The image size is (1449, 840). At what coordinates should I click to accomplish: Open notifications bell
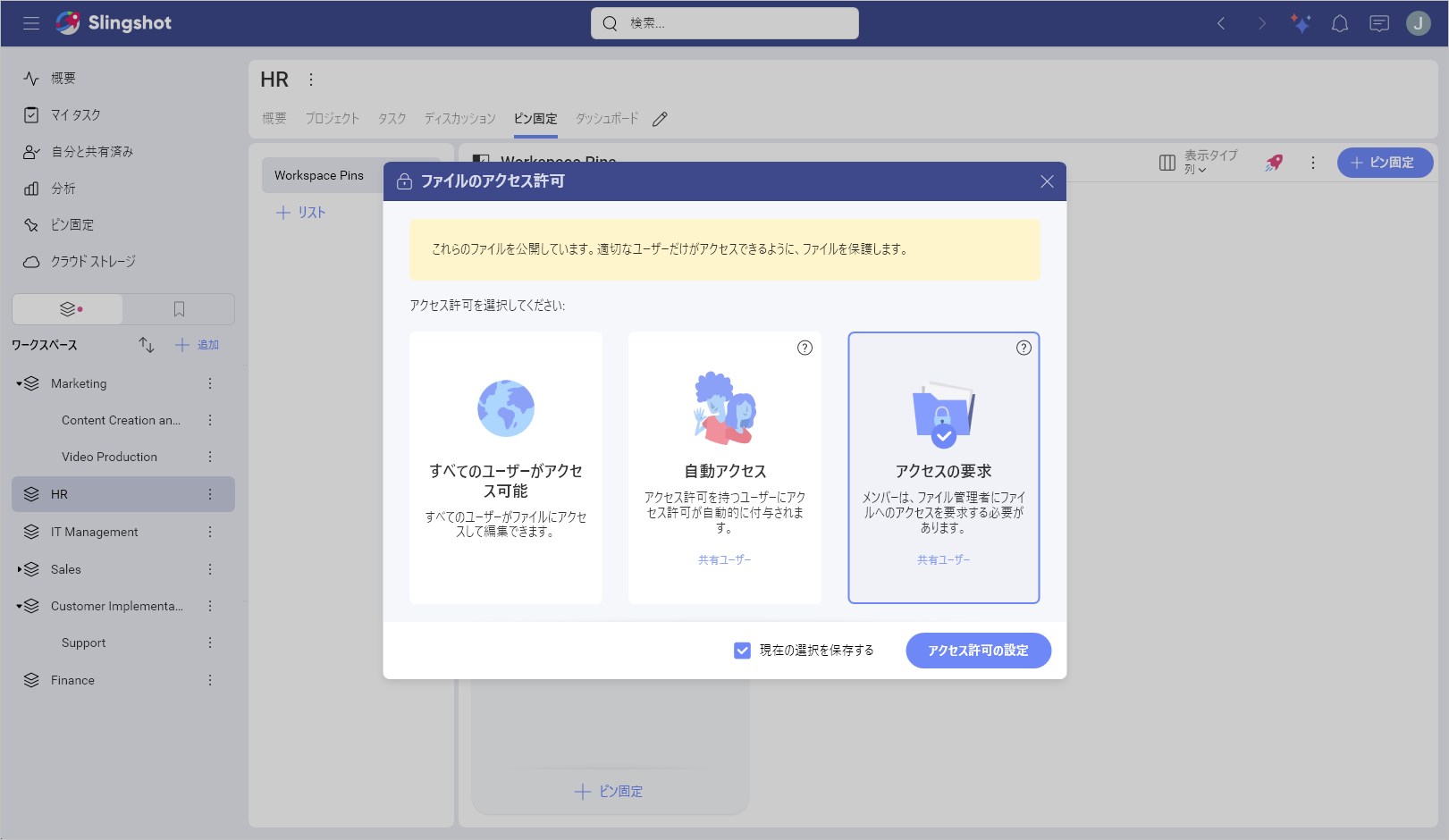(x=1340, y=24)
